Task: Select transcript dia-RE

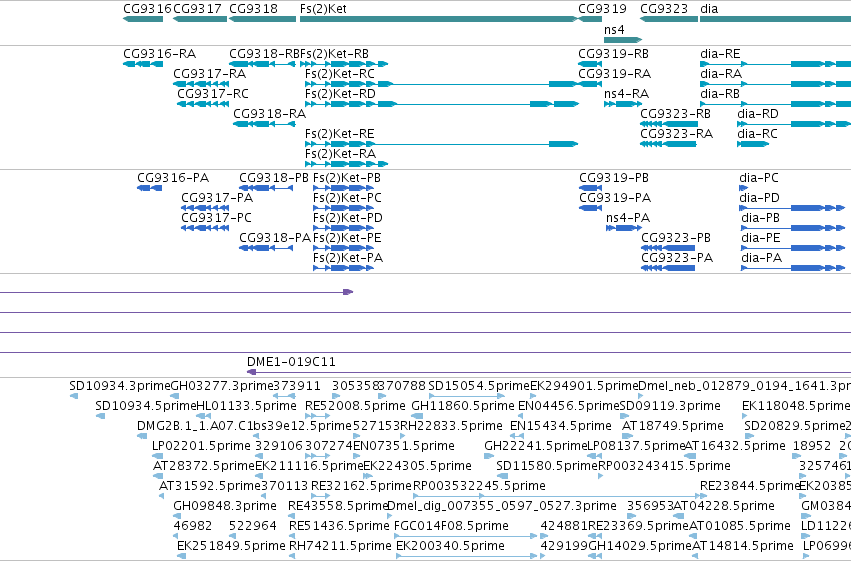Action: (776, 64)
